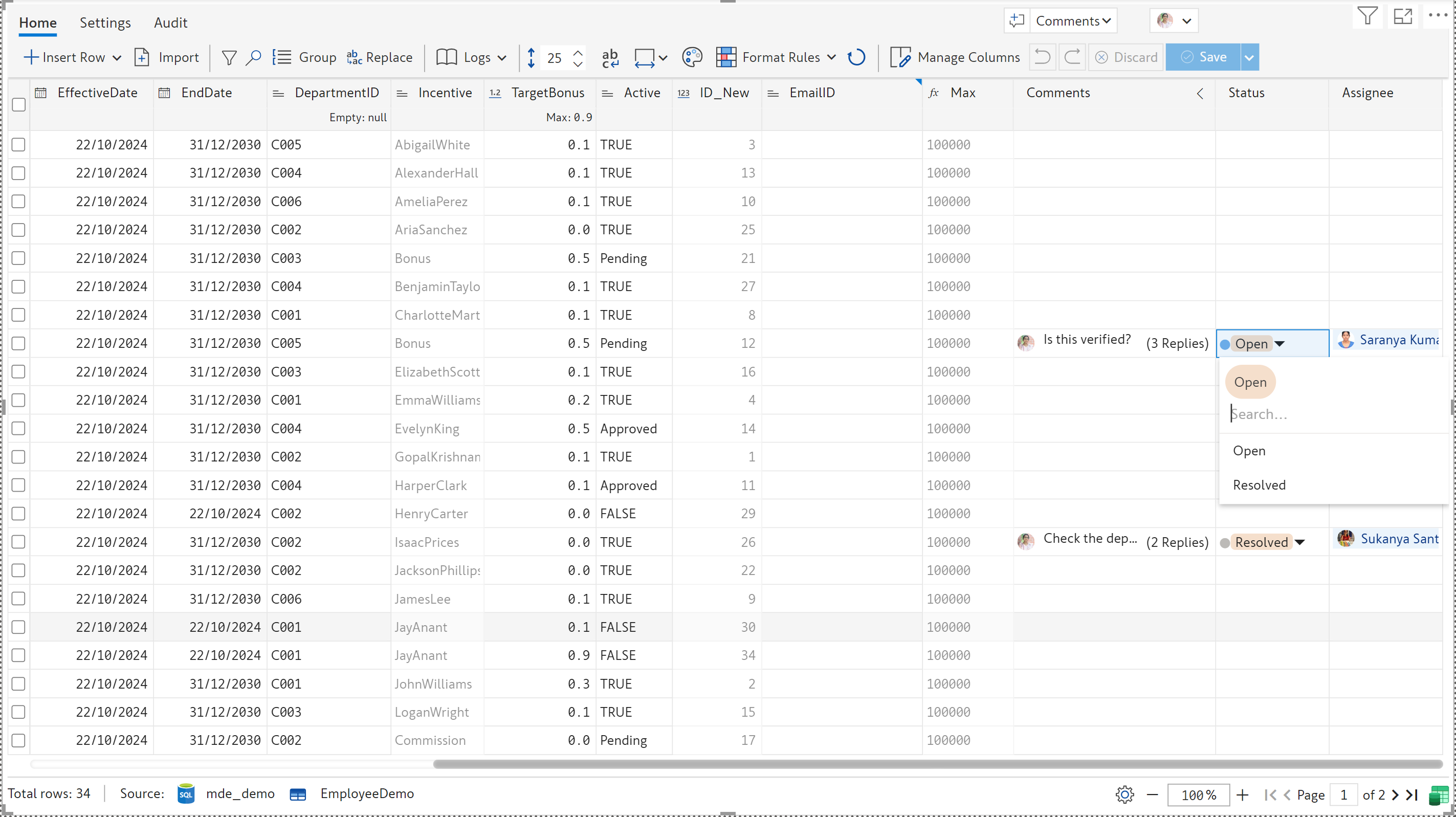Switch to the Settings tab

point(104,23)
